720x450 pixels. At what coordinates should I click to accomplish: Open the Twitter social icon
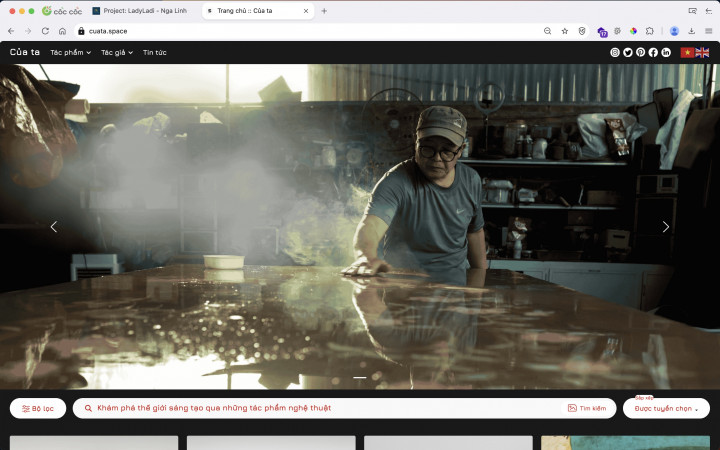628,52
